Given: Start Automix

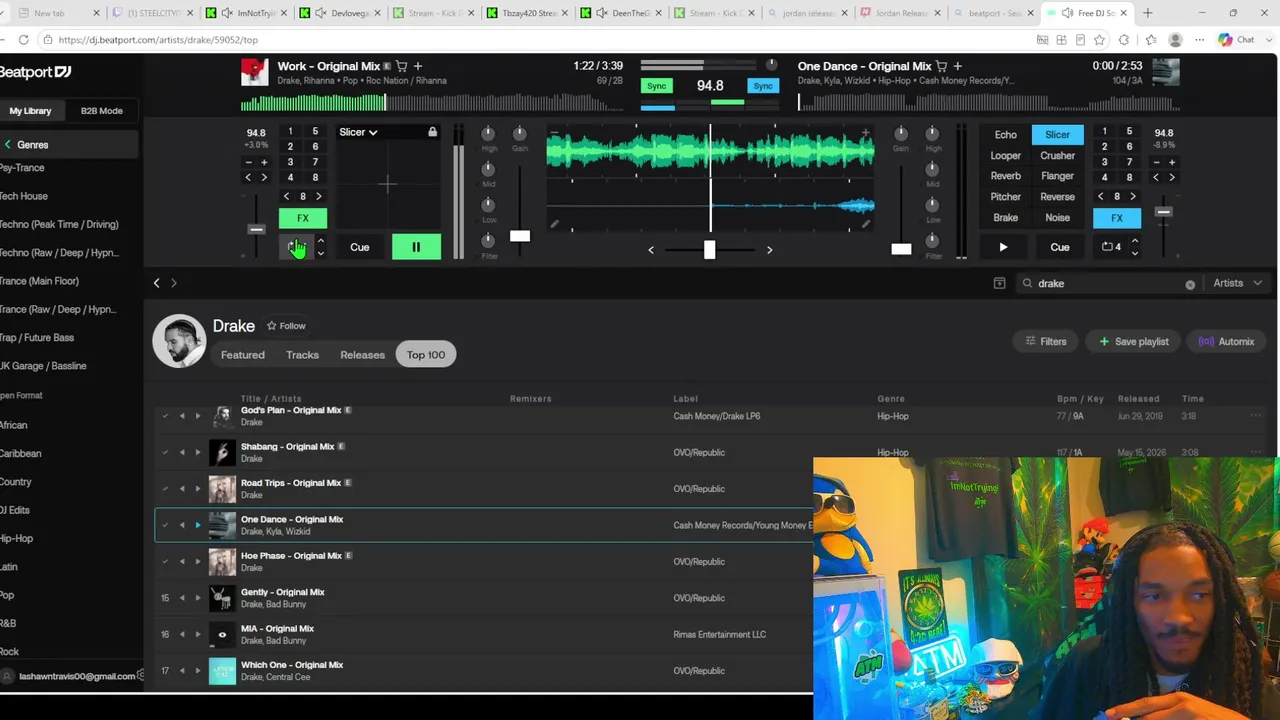Looking at the screenshot, I should pos(1226,342).
